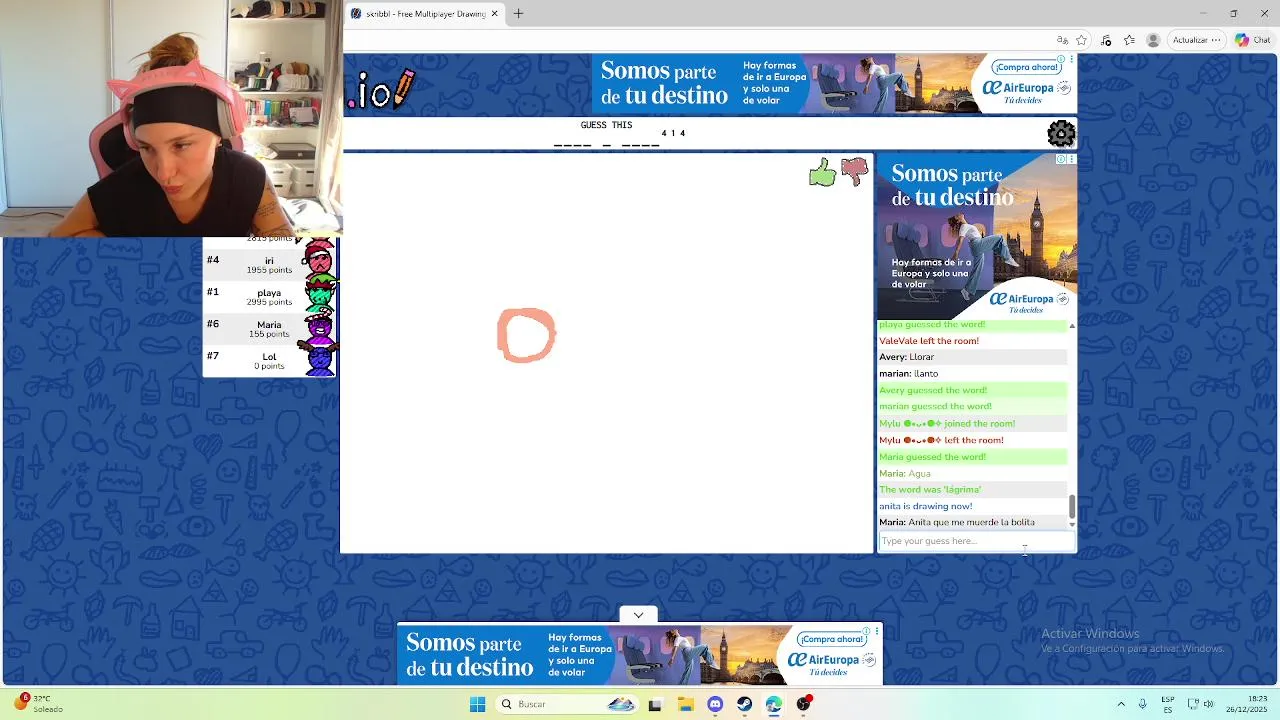Screen dimensions: 1280x720
Task: Select player iri in the leaderboard
Action: click(269, 265)
